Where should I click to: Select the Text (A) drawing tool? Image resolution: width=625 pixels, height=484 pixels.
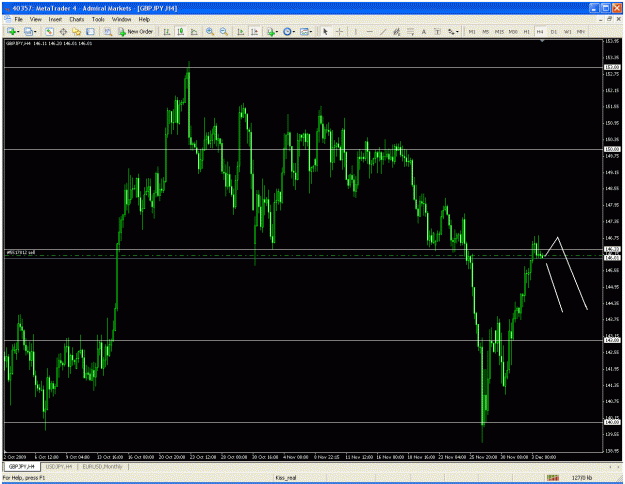(x=424, y=31)
